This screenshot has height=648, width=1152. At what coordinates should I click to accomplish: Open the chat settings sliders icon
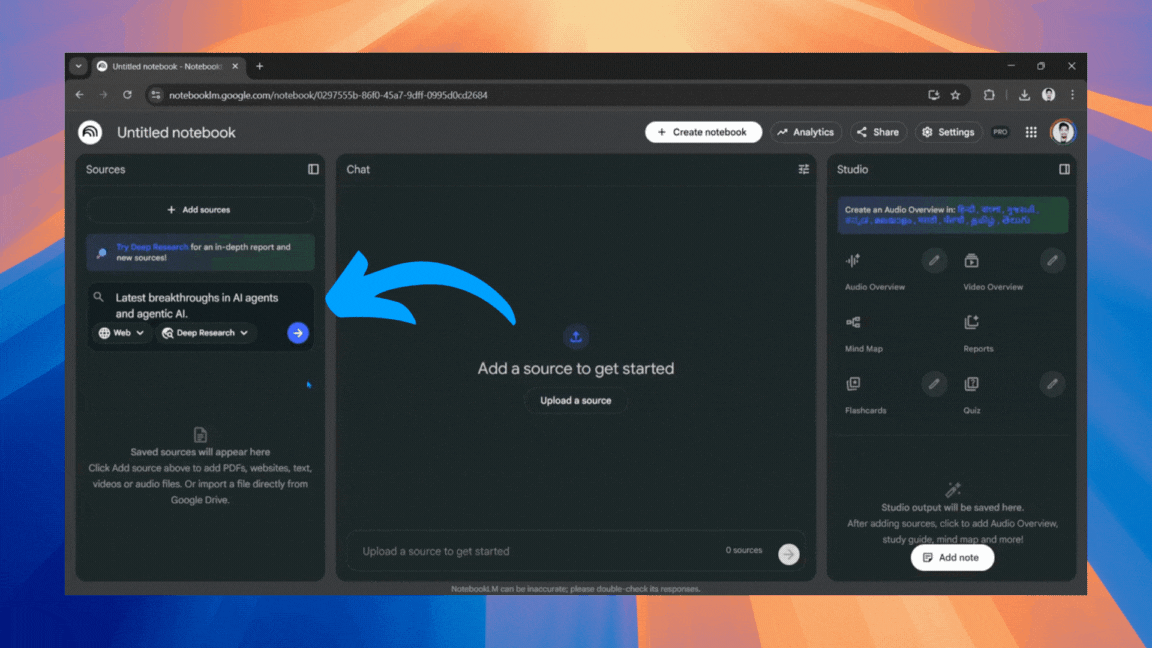click(x=803, y=169)
